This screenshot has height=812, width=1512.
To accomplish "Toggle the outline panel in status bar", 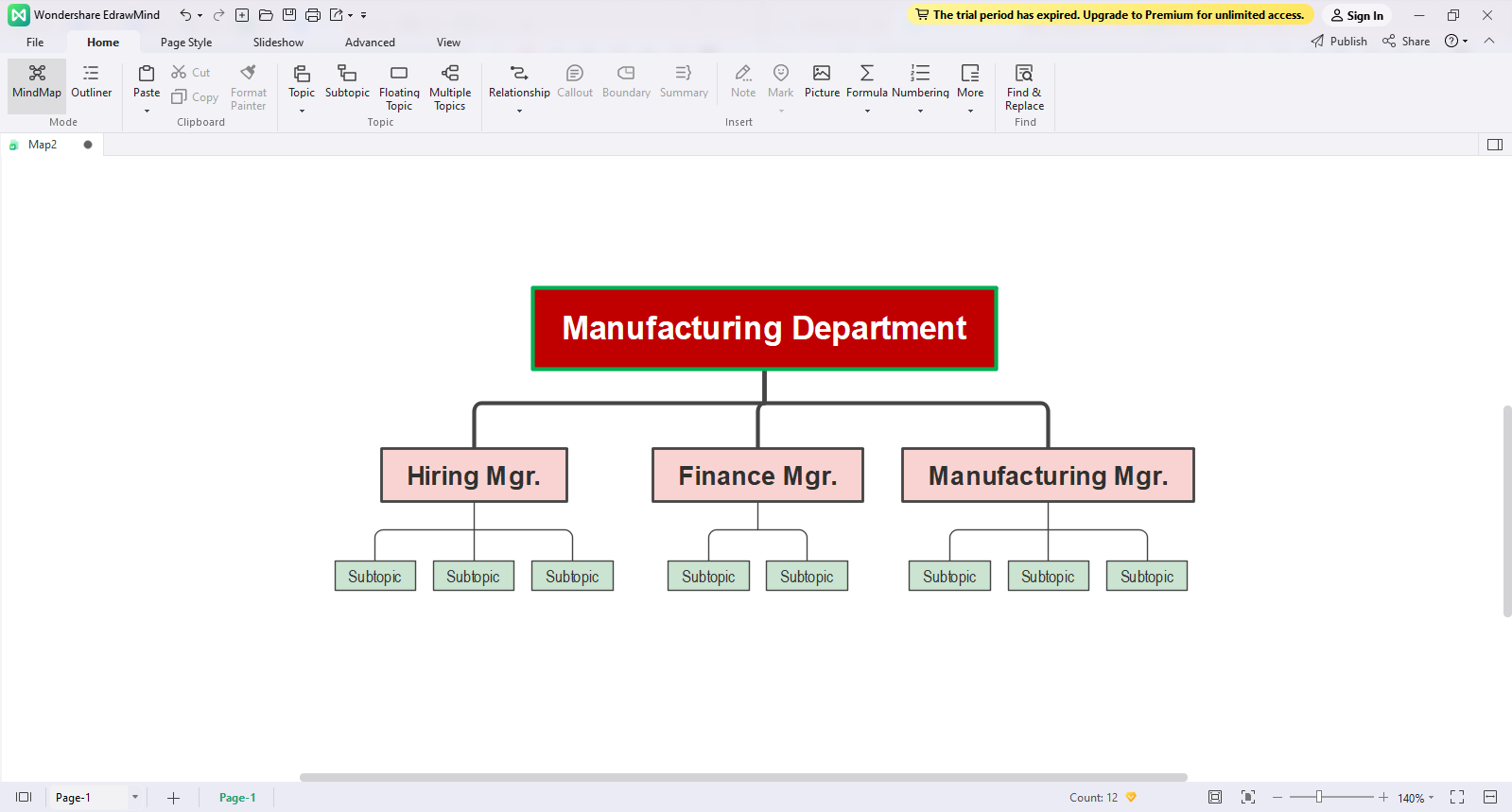I will click(24, 798).
